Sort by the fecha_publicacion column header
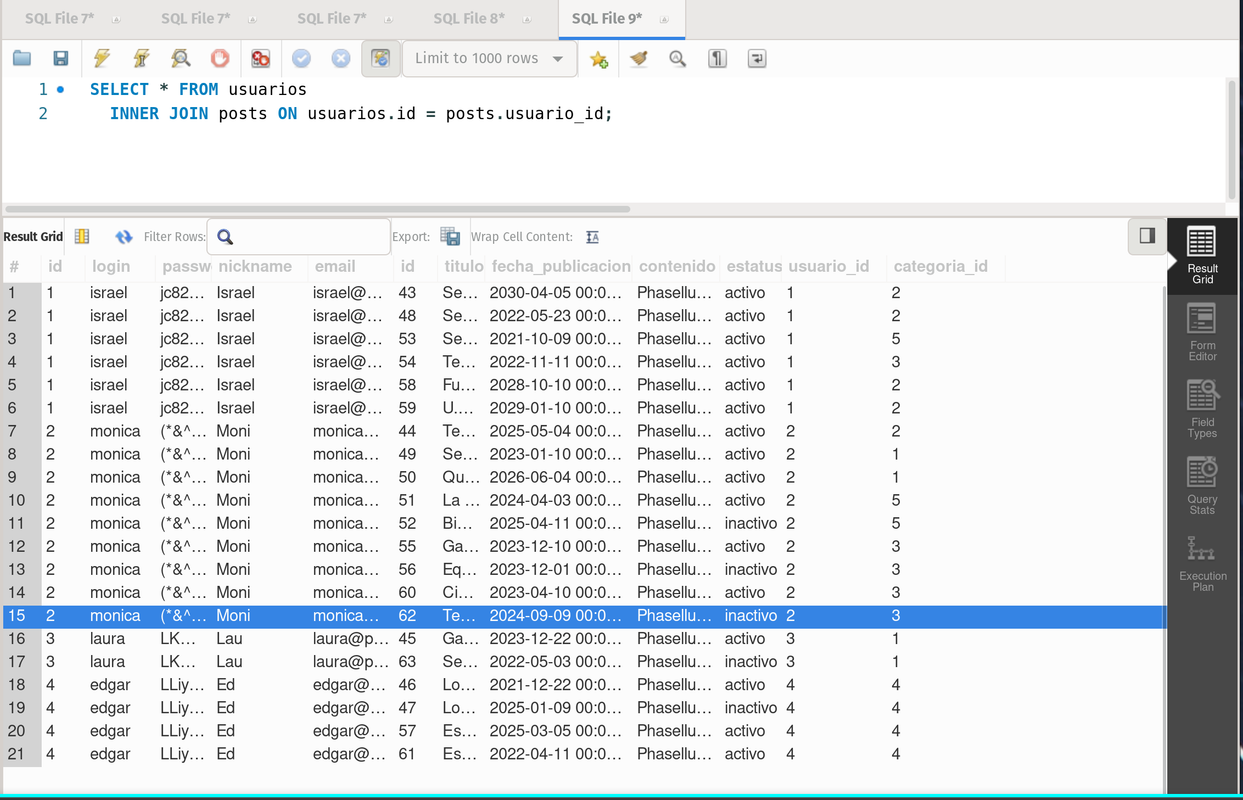 561,267
